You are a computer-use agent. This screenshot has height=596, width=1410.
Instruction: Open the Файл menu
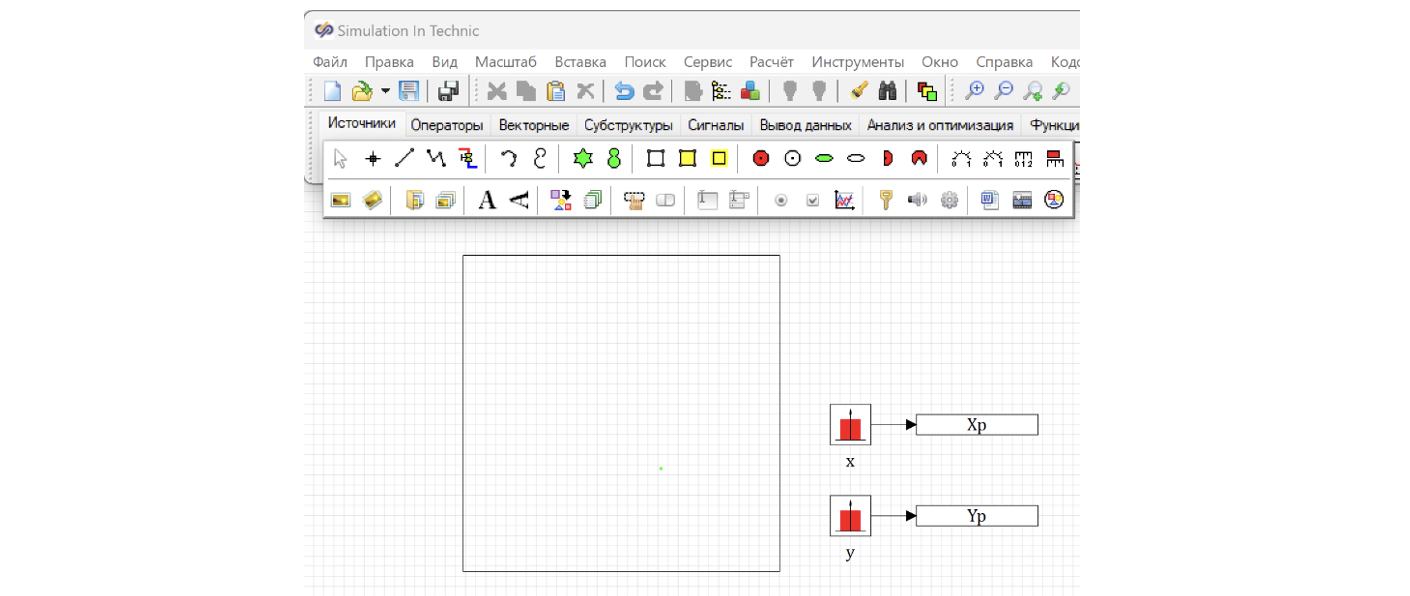330,62
